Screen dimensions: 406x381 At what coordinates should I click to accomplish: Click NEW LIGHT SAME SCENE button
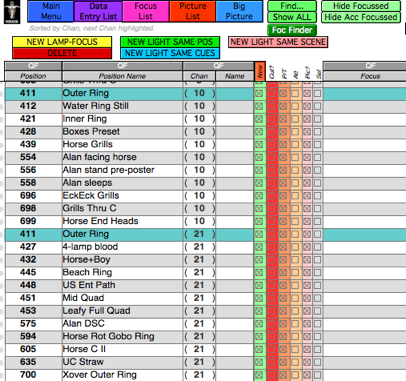278,42
